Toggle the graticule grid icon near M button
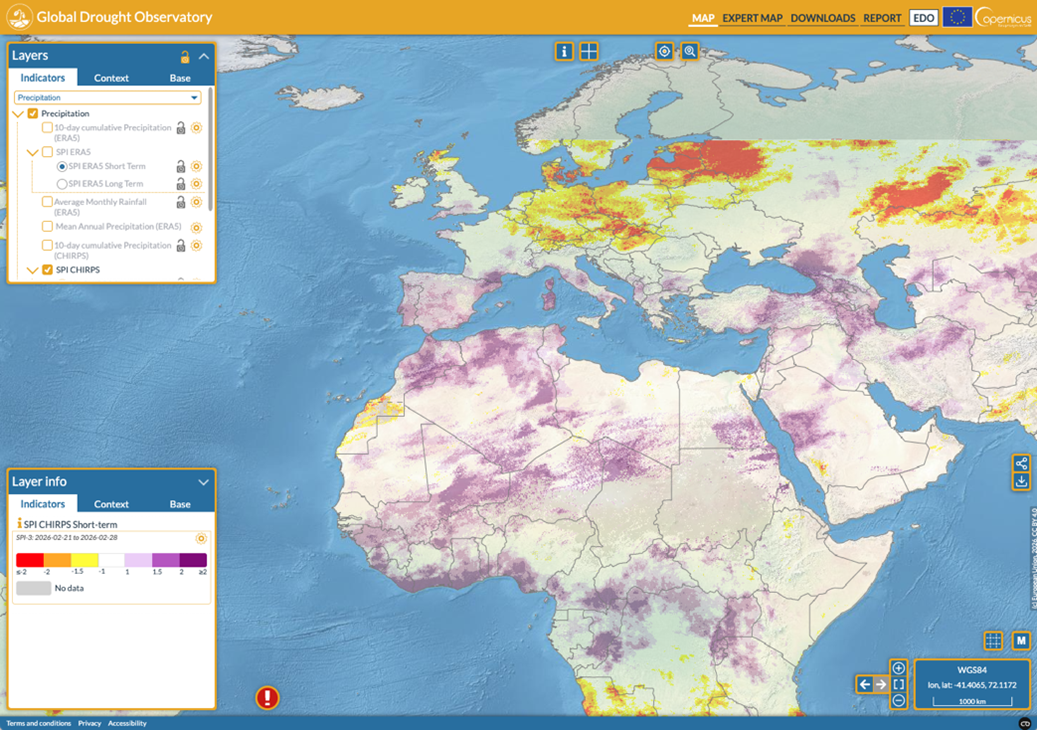The width and height of the screenshot is (1037, 730). 993,641
